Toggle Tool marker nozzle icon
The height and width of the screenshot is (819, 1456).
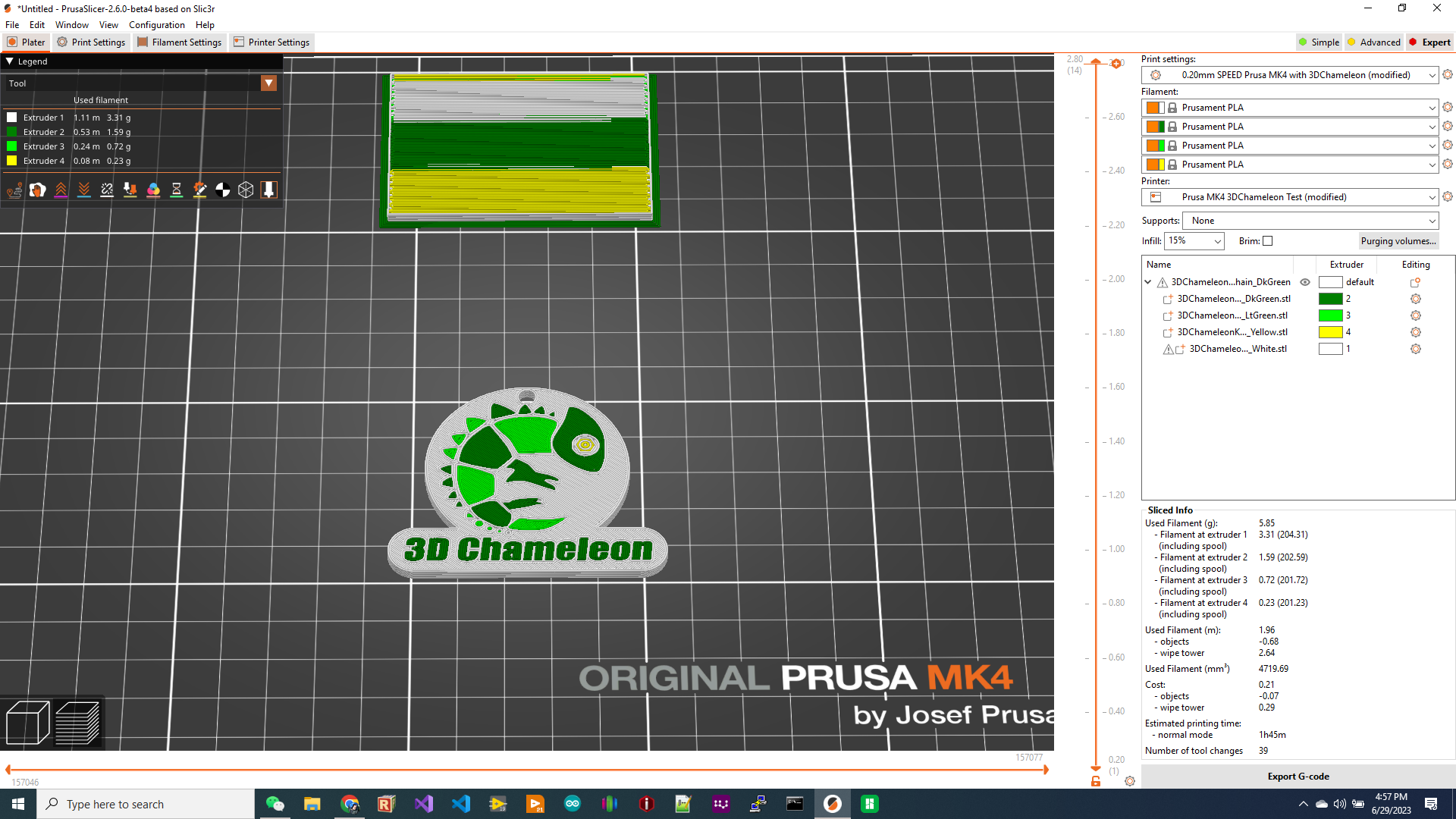269,190
